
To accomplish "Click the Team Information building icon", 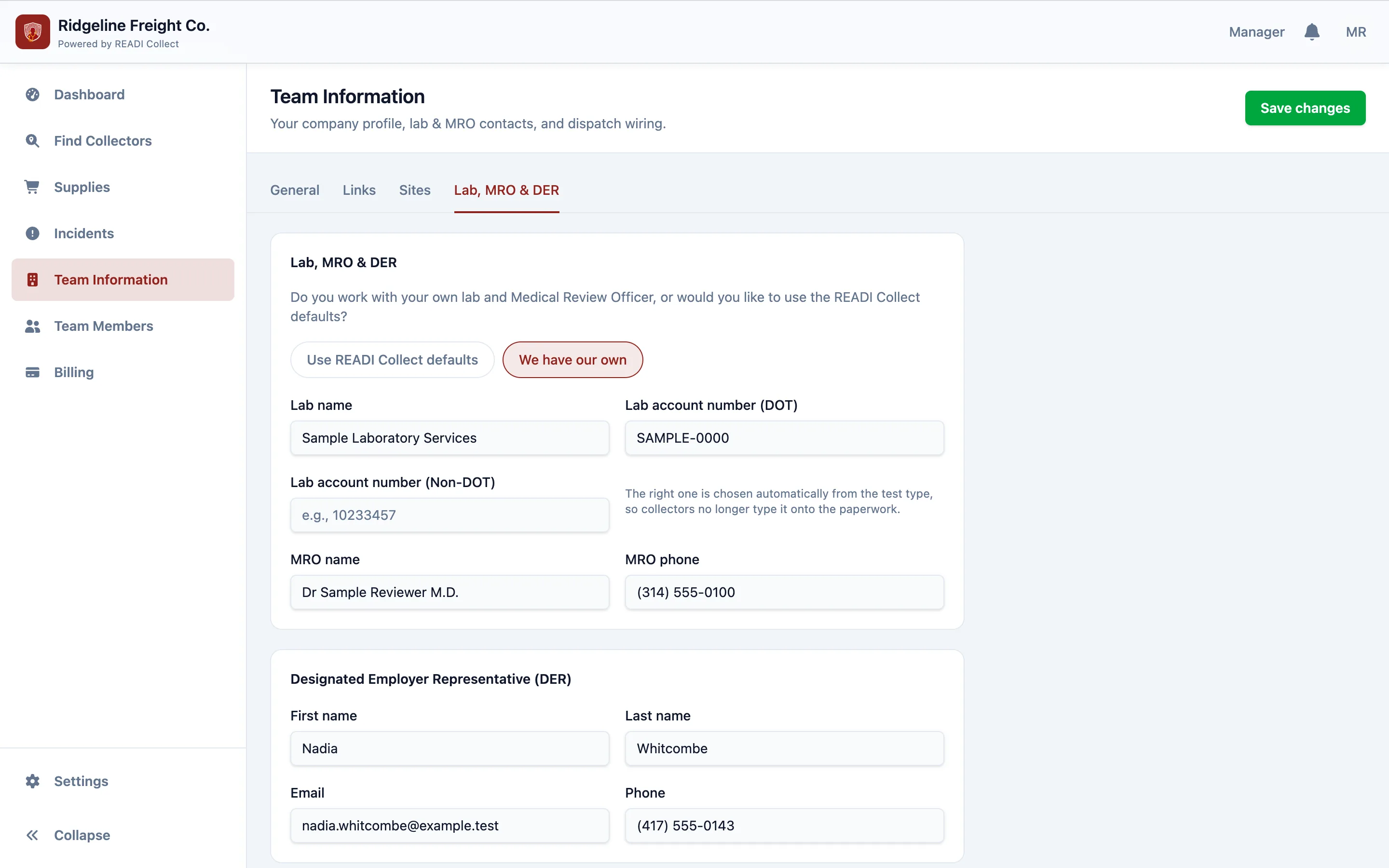I will (x=33, y=280).
